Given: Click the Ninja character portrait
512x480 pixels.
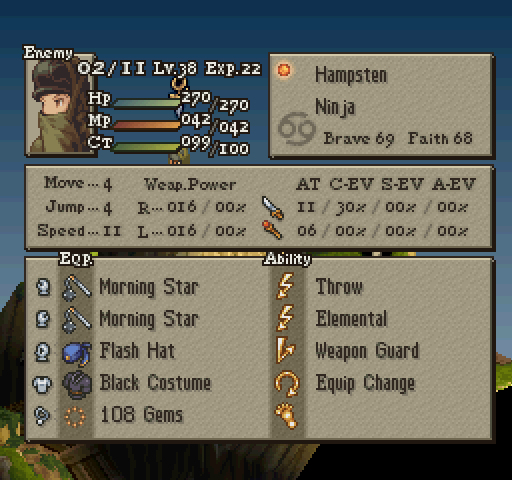Looking at the screenshot, I should click(61, 105).
